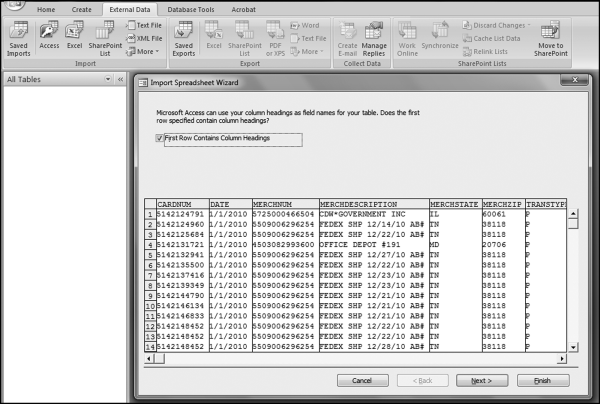Image resolution: width=600 pixels, height=404 pixels.
Task: Select row 4 header in preview
Action: tap(150, 245)
